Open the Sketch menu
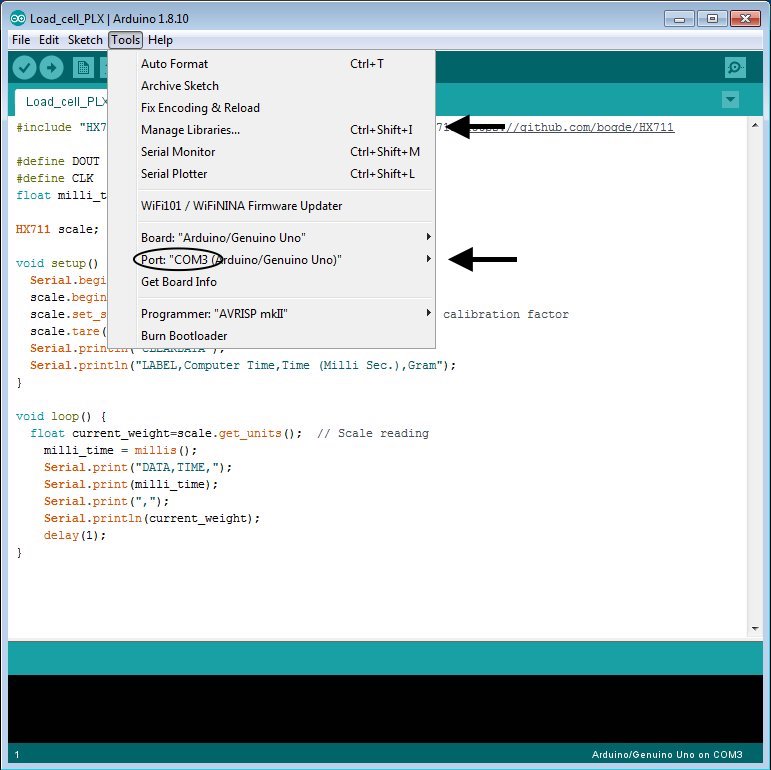The image size is (771, 770). pos(85,40)
